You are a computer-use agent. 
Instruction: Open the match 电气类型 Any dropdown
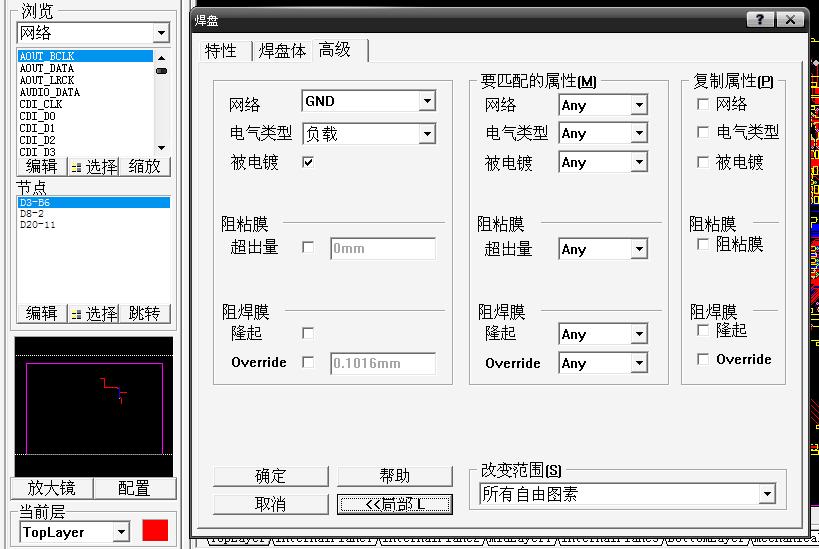click(x=639, y=133)
